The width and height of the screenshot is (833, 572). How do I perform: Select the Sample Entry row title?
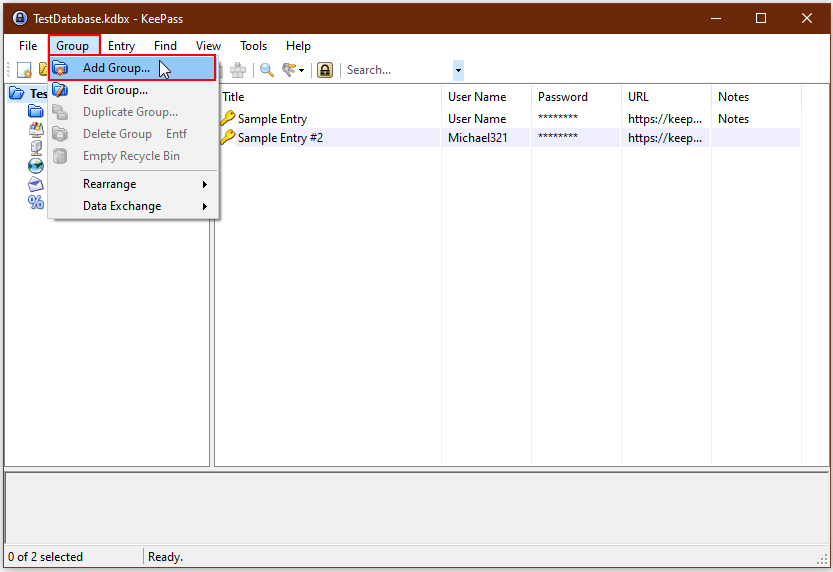(273, 119)
